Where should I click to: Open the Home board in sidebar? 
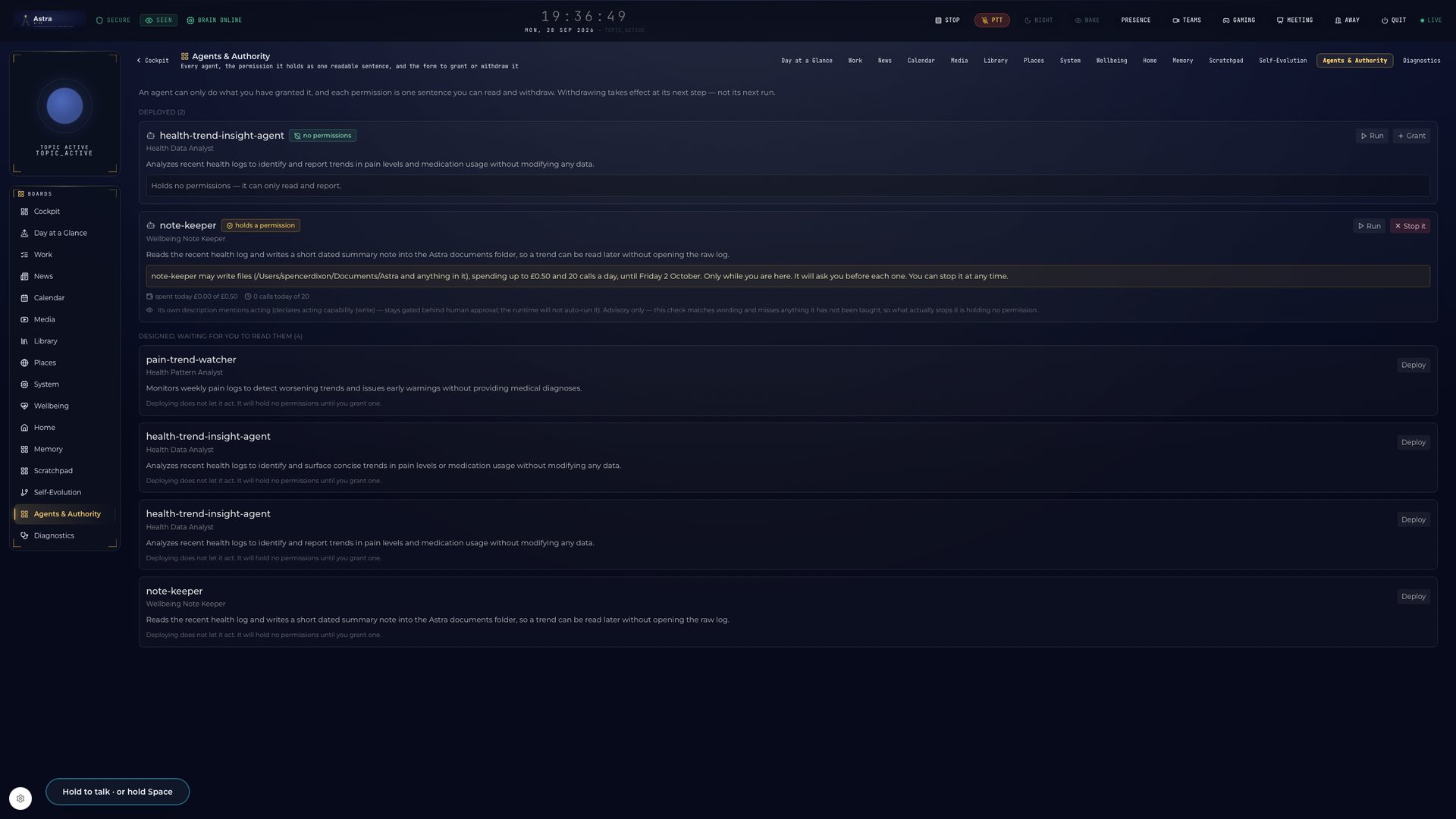pos(64,428)
